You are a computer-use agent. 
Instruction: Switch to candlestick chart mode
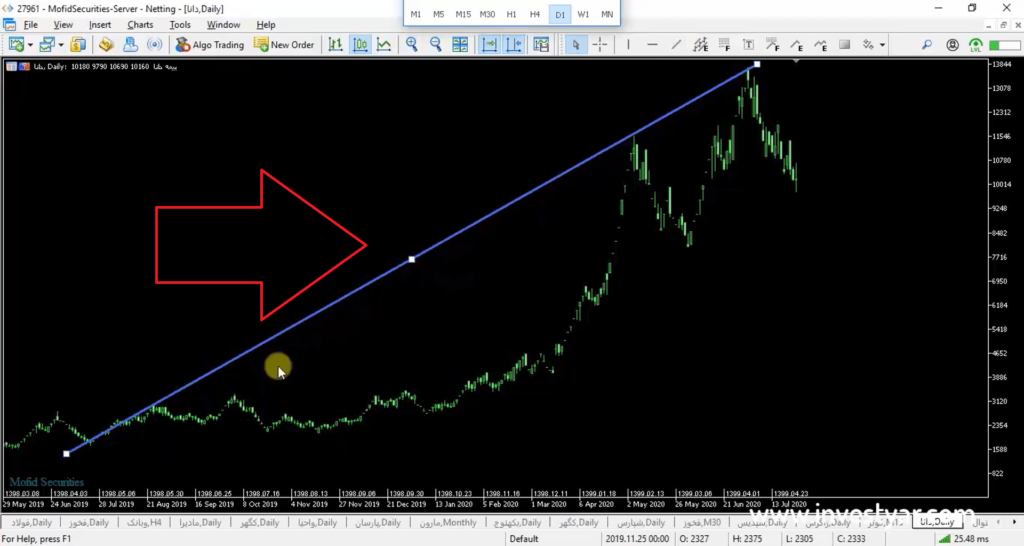(x=360, y=44)
